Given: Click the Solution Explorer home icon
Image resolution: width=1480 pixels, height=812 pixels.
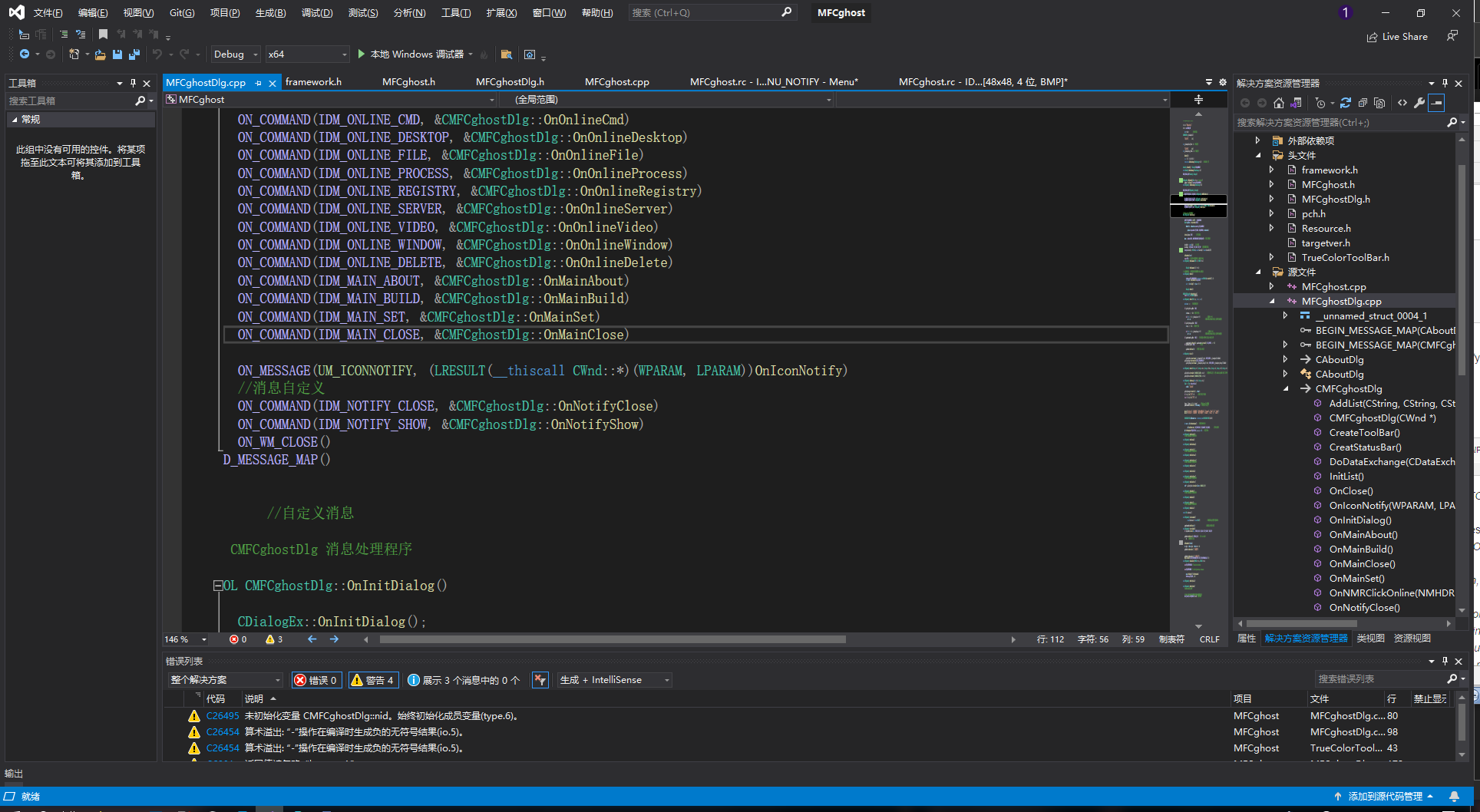Looking at the screenshot, I should 1278,103.
